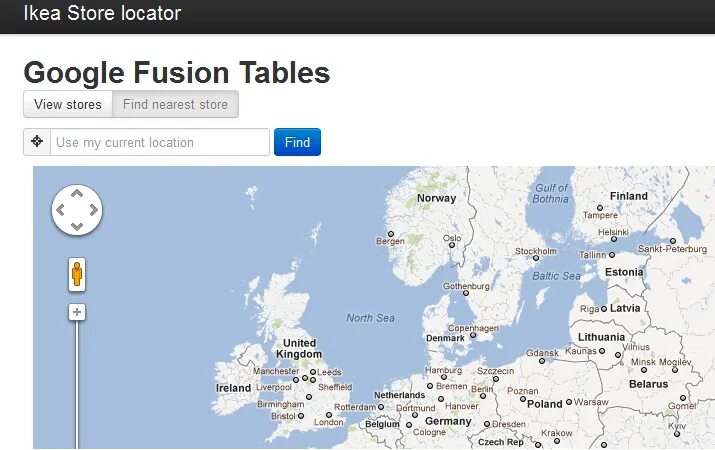
Task: Click the Germany country label
Action: click(448, 421)
